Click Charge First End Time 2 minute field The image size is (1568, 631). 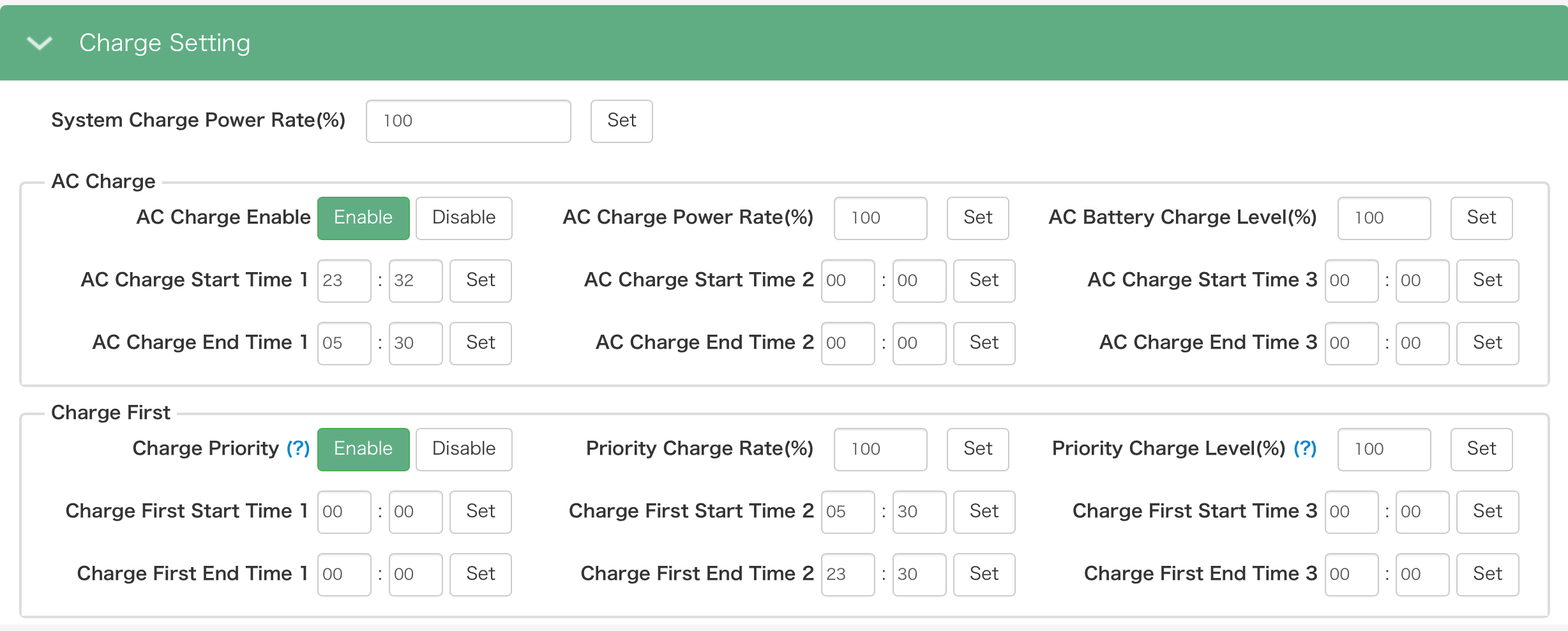pos(919,574)
